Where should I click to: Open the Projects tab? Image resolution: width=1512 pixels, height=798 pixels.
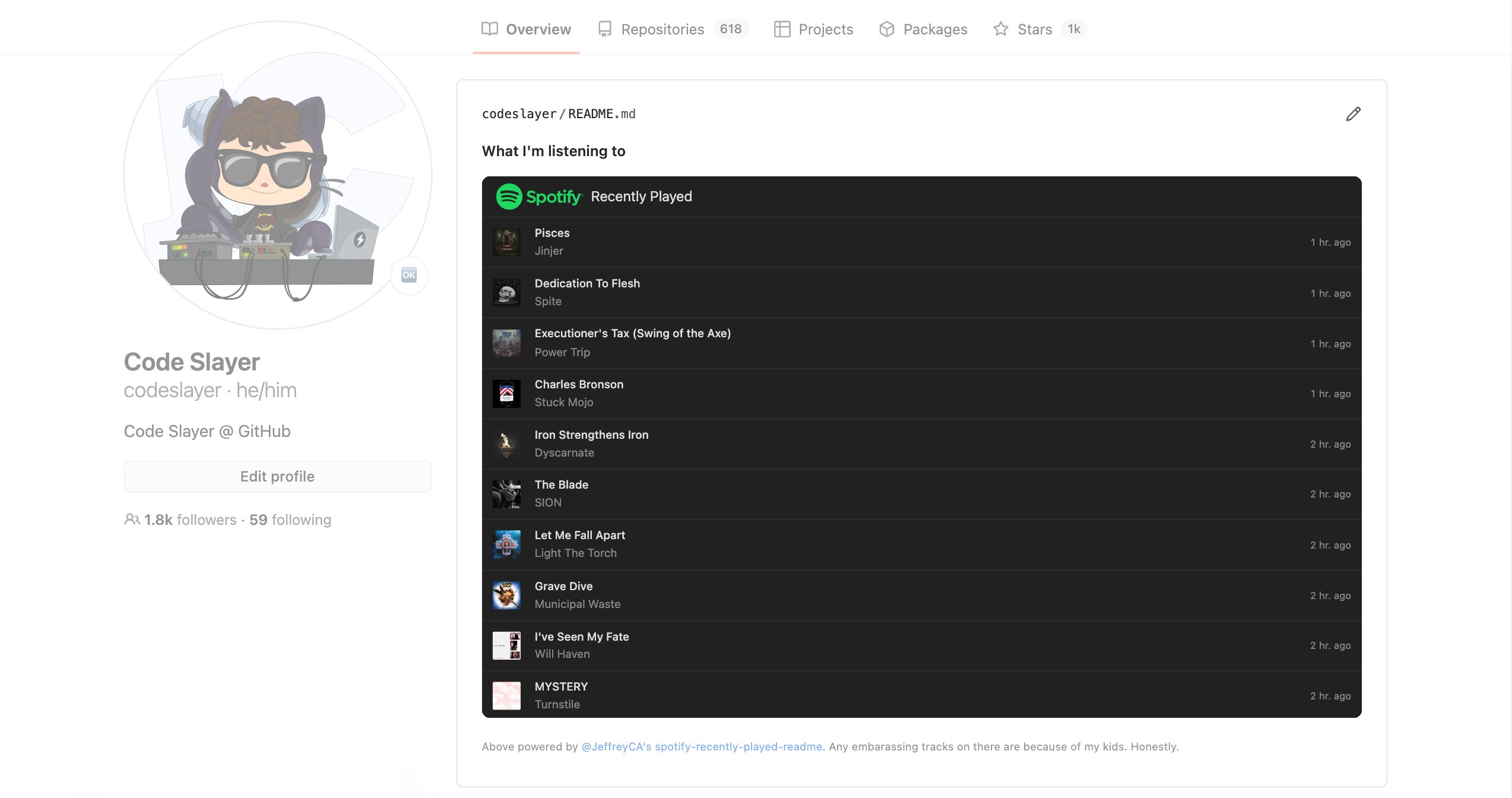(x=813, y=29)
